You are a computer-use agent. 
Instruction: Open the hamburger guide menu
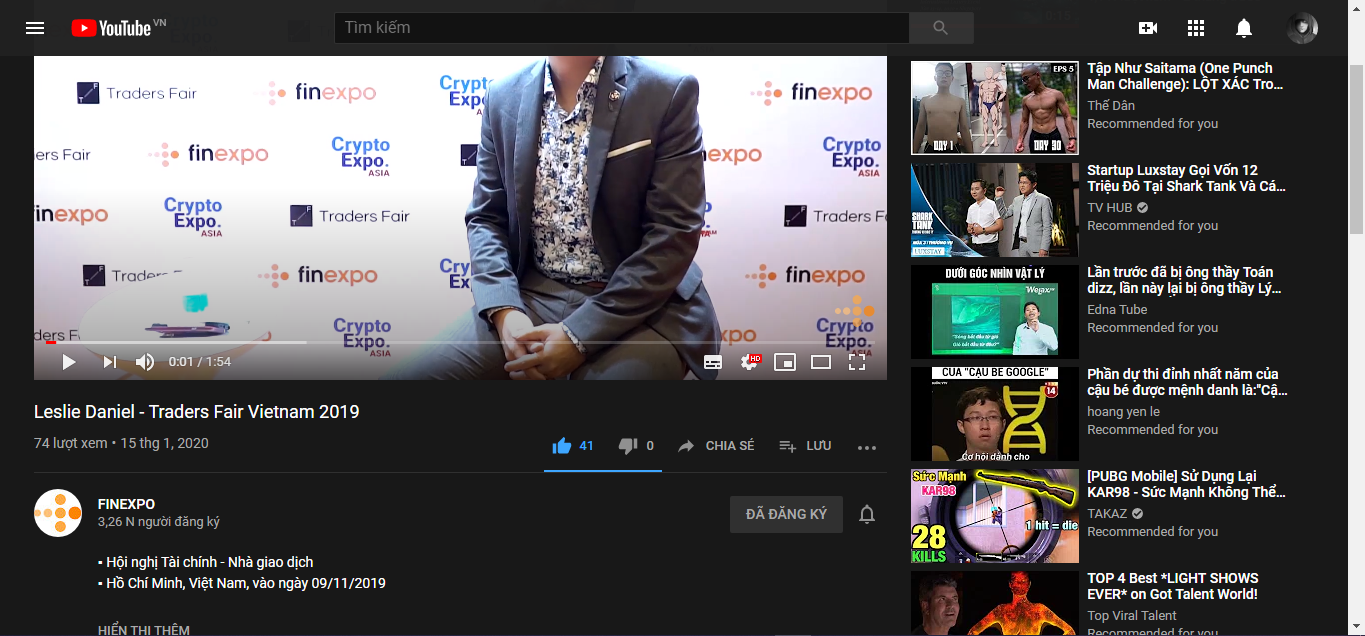coord(35,28)
